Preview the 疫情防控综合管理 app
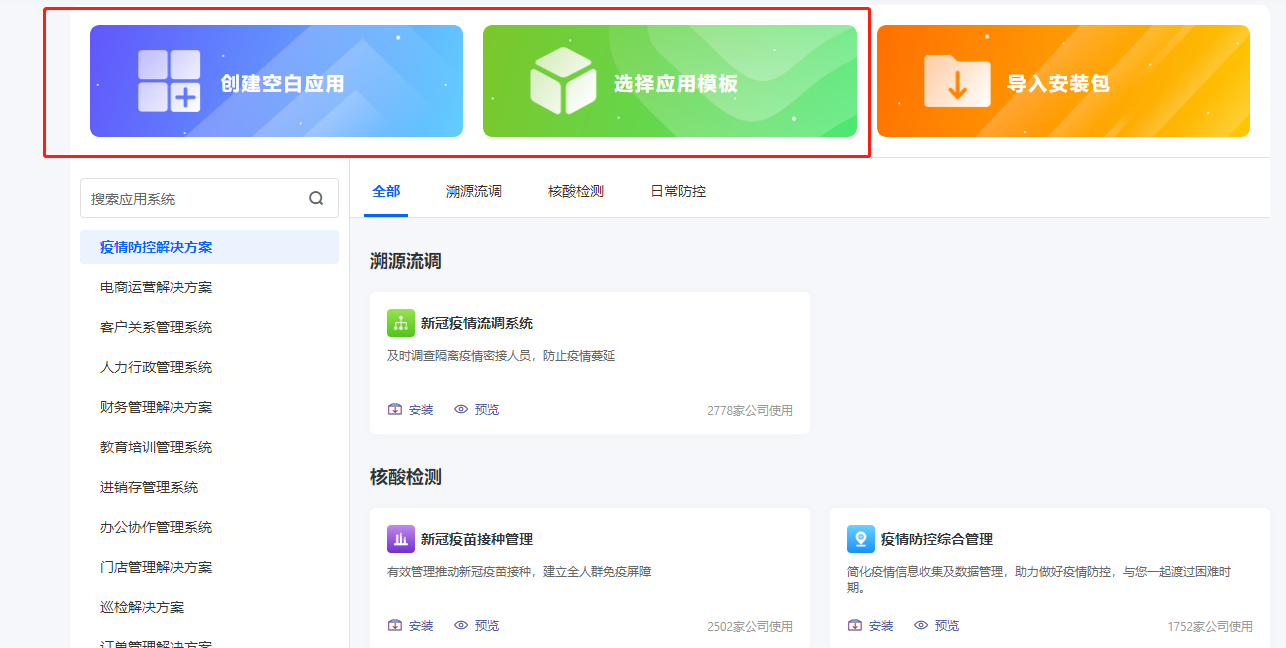 936,626
